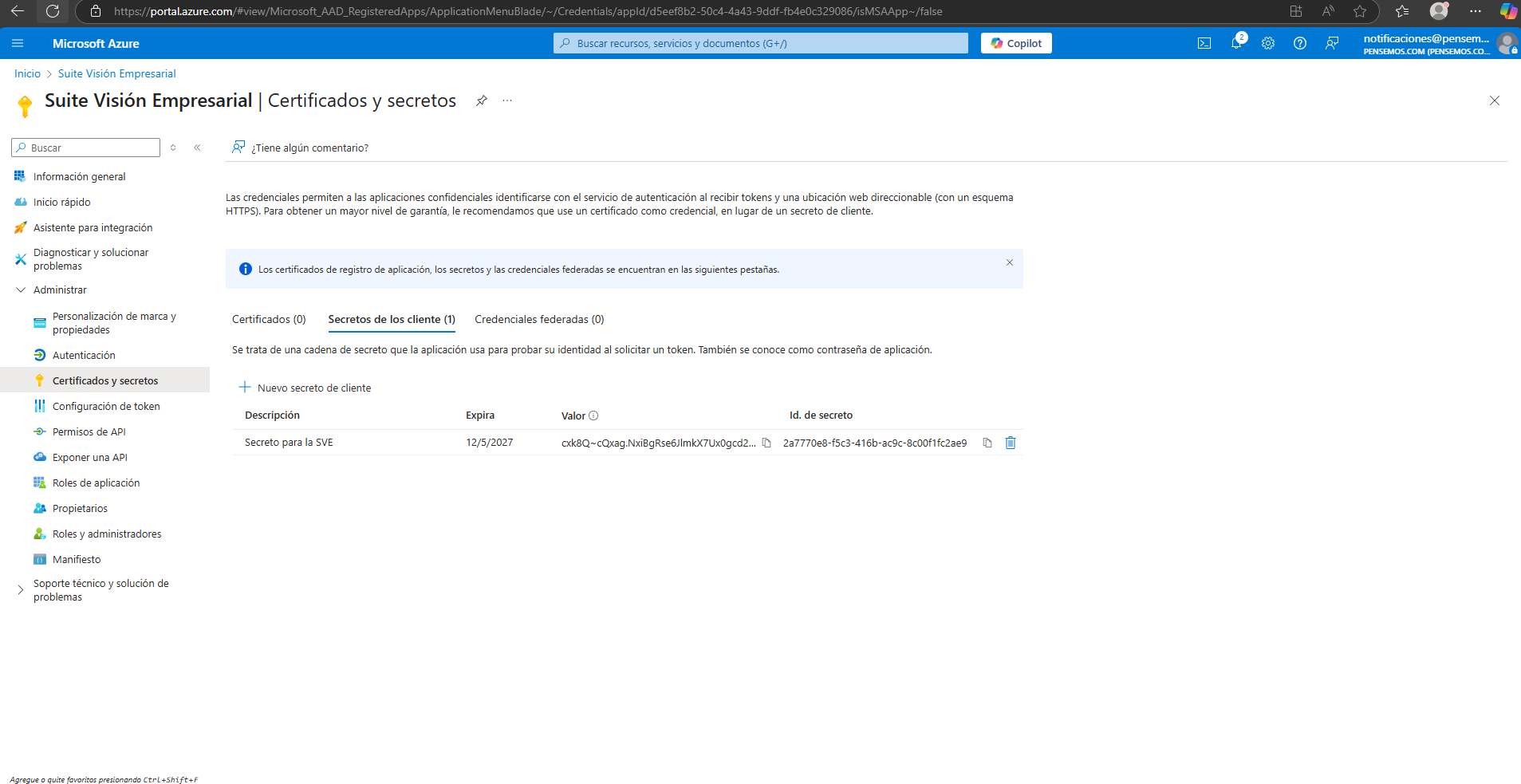
Task: Delete the 'Secreto para la SVE' secret
Action: [x=1010, y=443]
